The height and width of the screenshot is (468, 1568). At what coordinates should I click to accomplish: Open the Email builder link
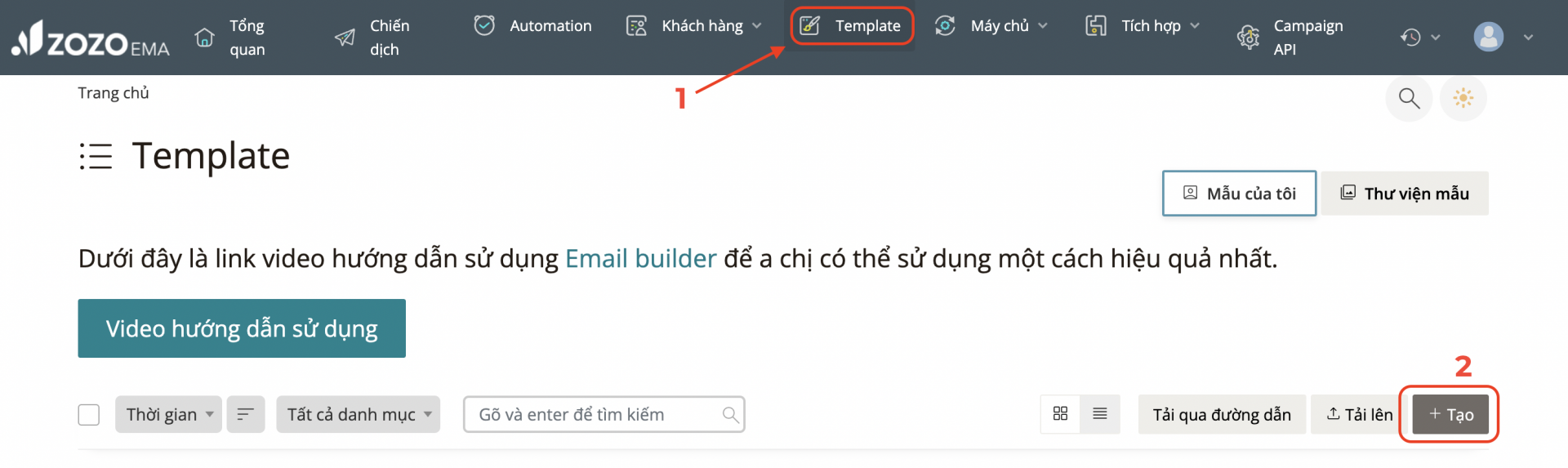pos(640,259)
